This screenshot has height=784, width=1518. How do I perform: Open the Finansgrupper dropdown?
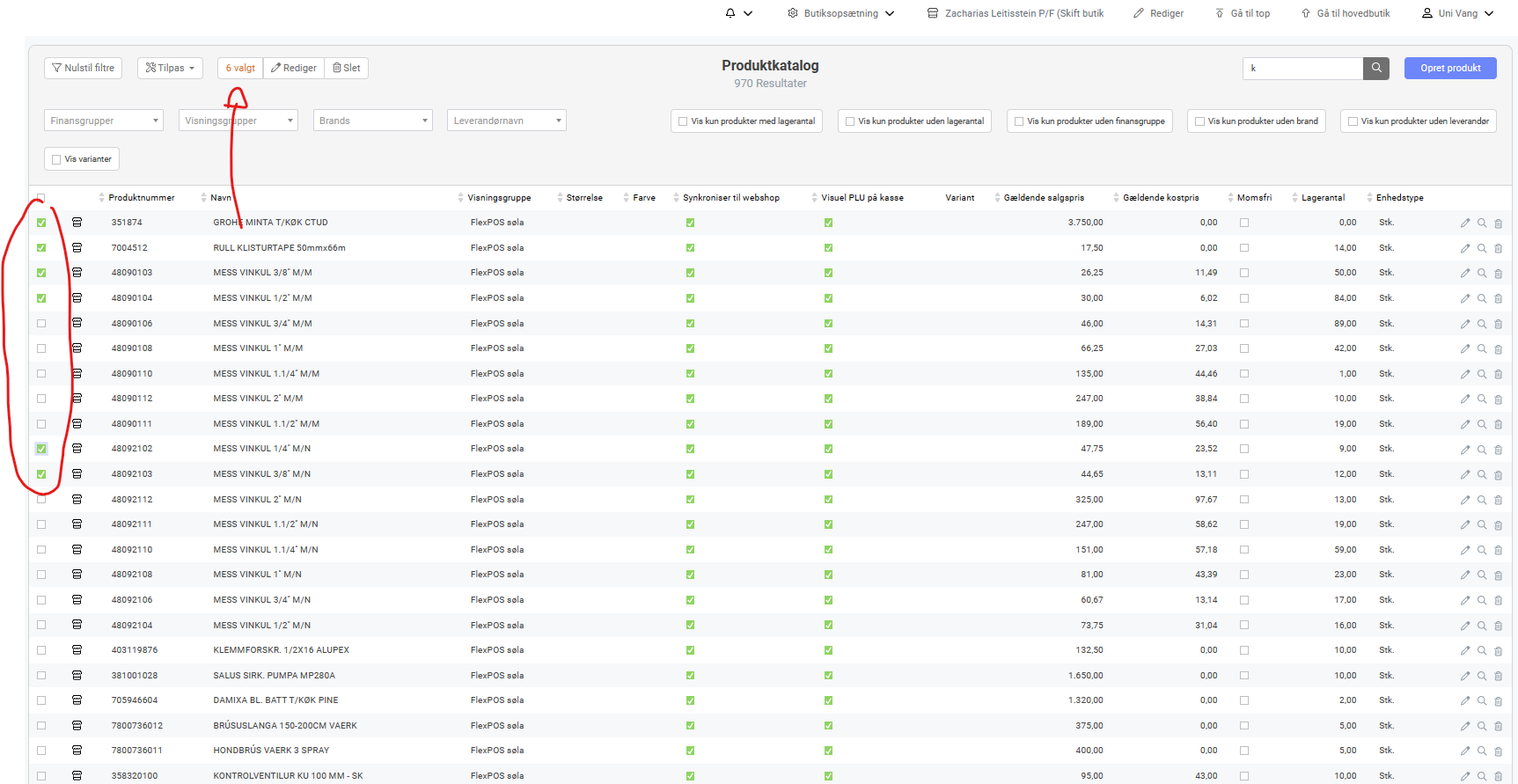pyautogui.click(x=104, y=121)
